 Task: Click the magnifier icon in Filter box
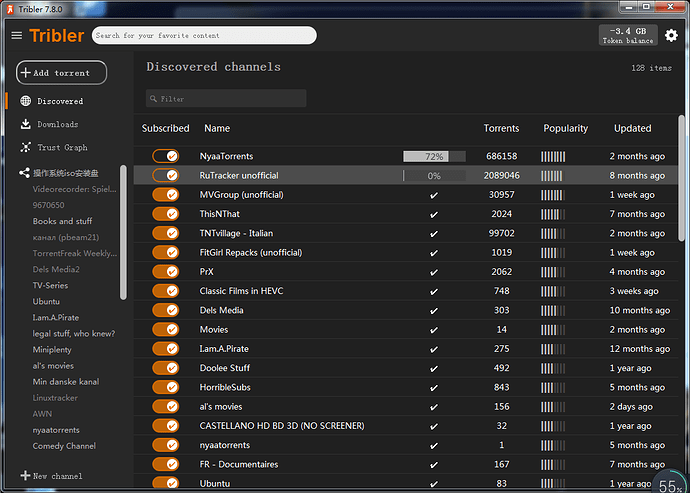[153, 99]
